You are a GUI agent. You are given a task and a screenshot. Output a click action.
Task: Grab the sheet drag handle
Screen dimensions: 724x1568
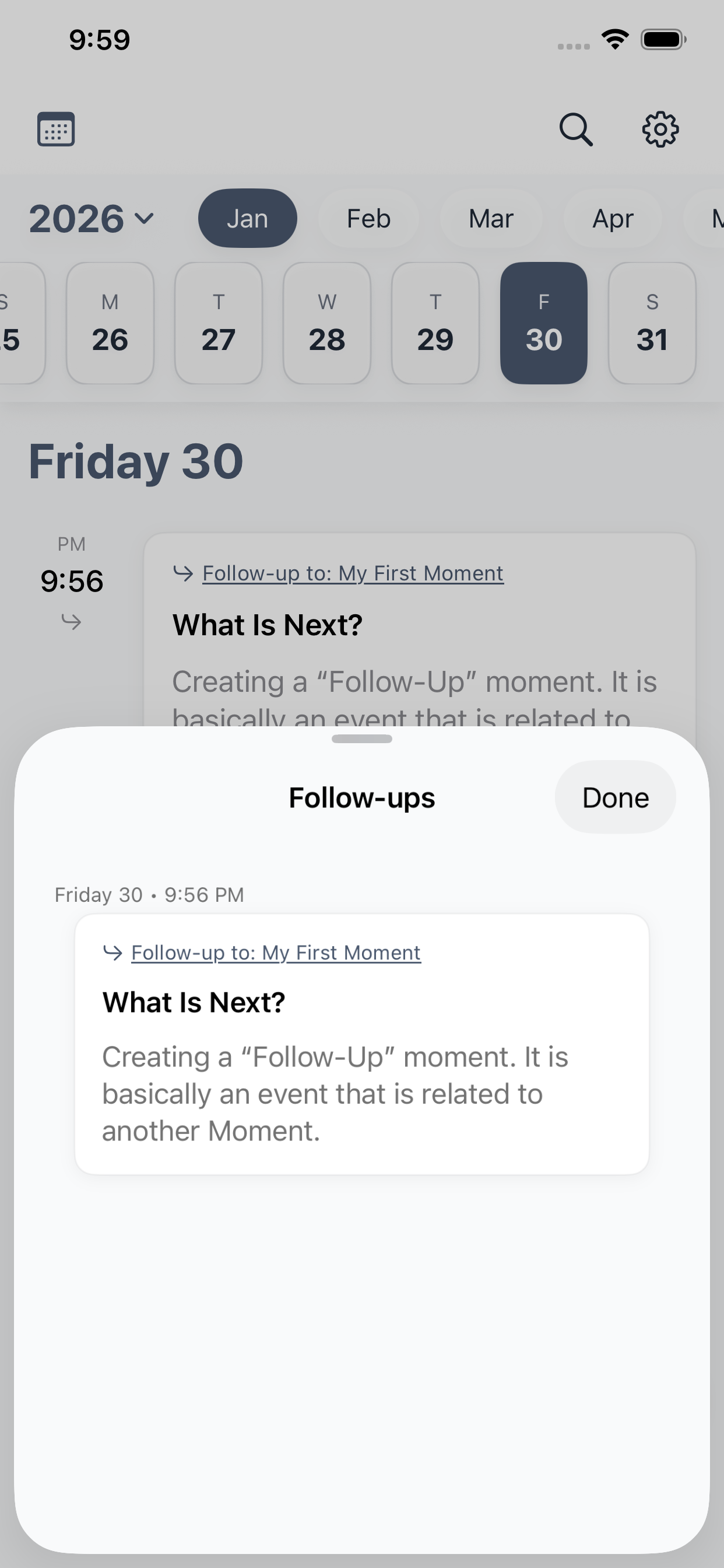coord(362,739)
